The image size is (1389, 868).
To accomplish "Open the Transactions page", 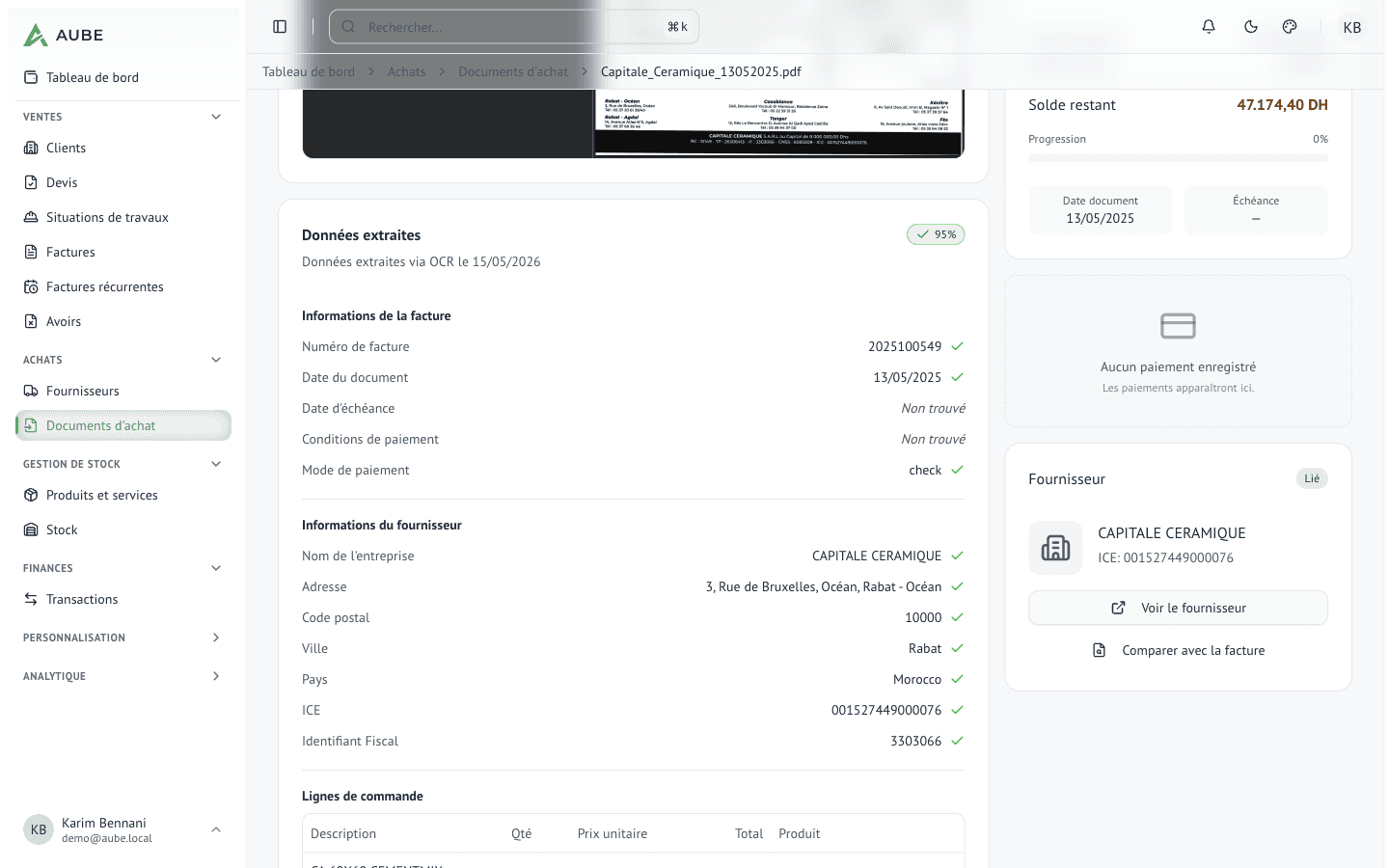I will click(x=123, y=599).
